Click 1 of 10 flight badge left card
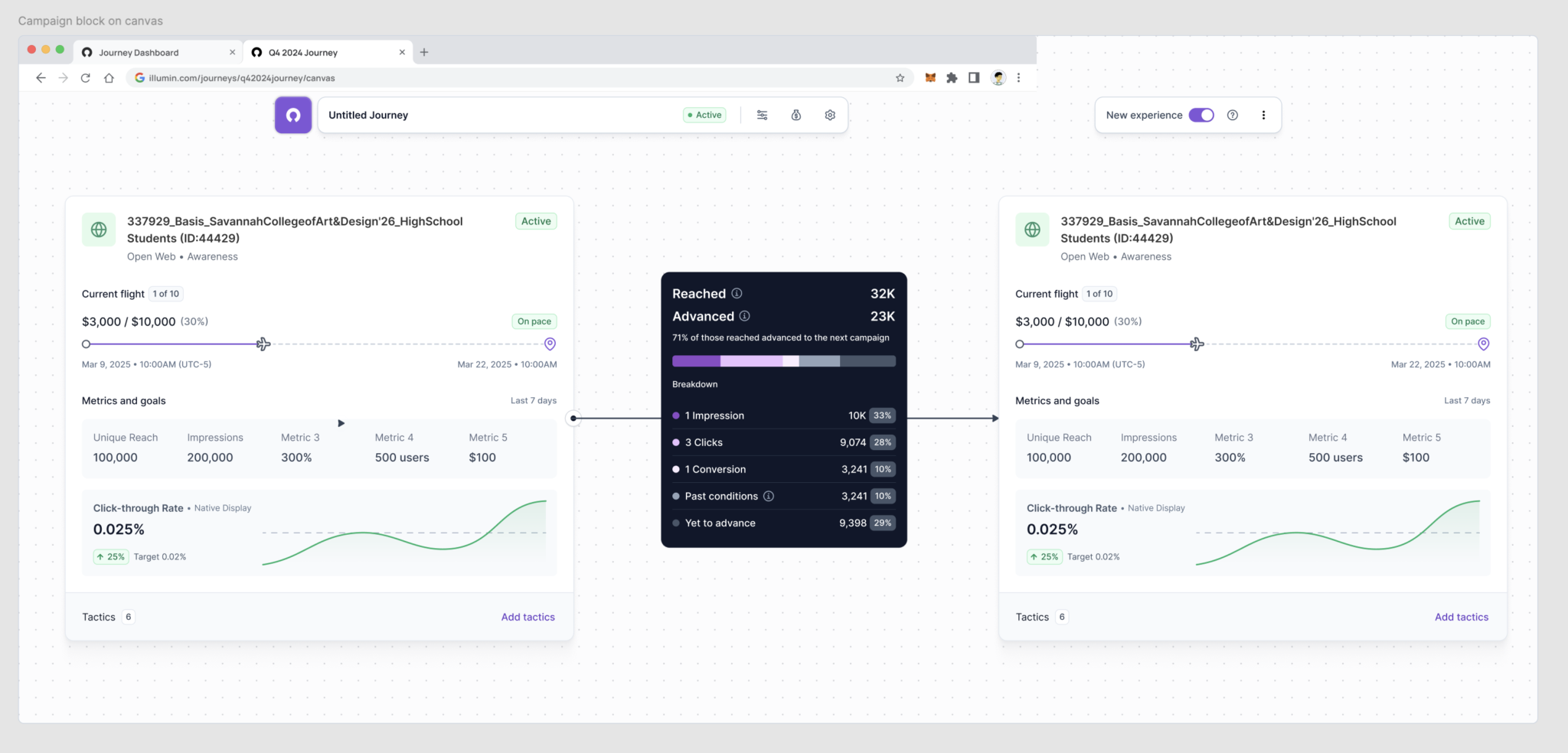The width and height of the screenshot is (1568, 753). [166, 294]
